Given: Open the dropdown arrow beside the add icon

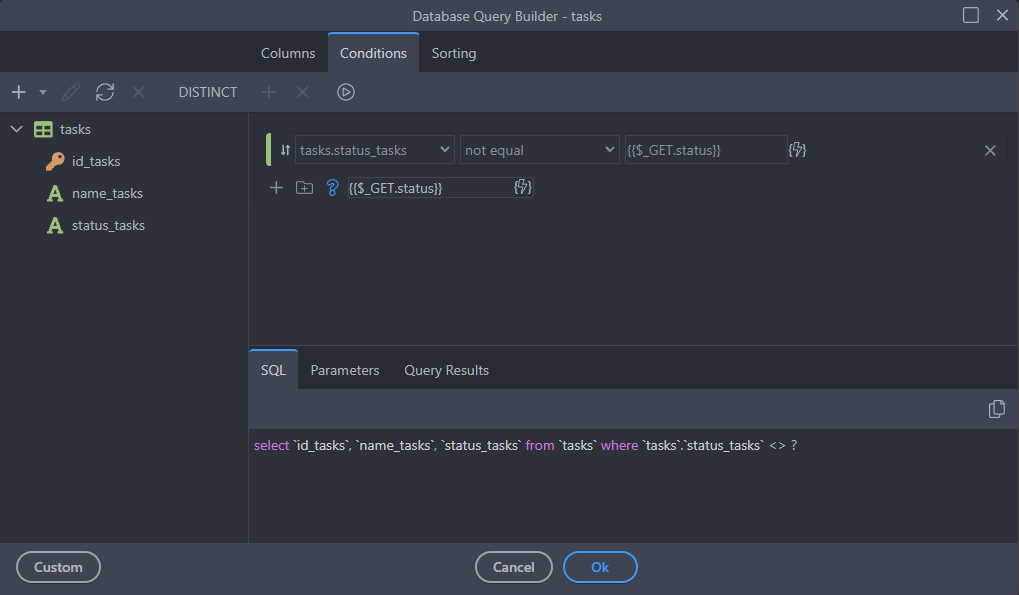Looking at the screenshot, I should coord(43,92).
